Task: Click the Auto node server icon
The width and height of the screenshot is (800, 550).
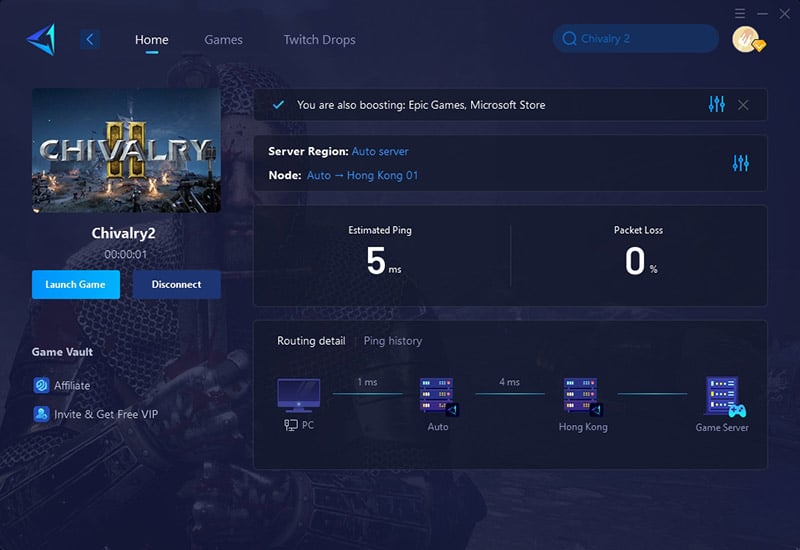Action: pyautogui.click(x=438, y=396)
